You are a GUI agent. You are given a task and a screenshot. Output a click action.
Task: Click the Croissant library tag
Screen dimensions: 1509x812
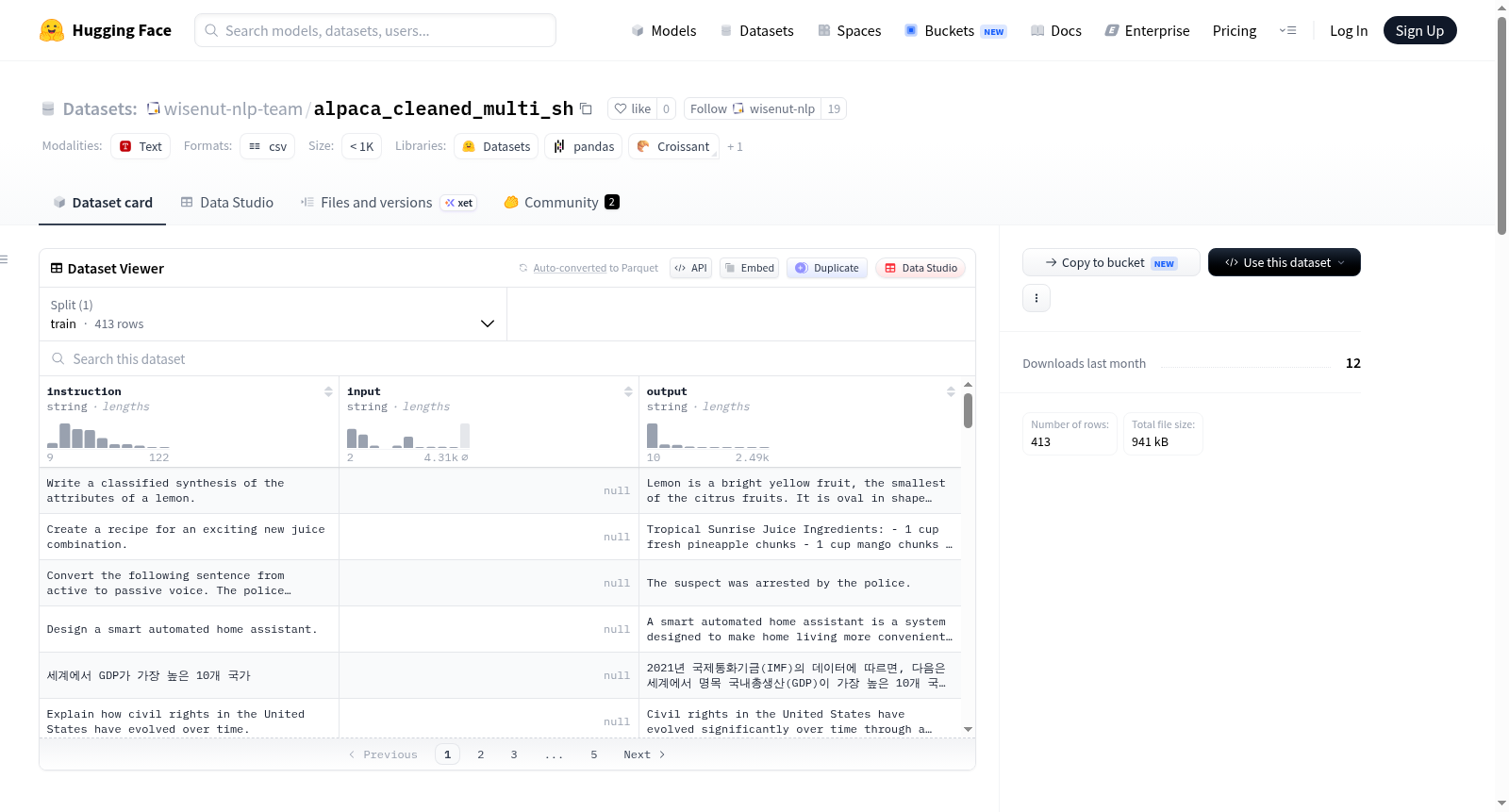tap(673, 146)
